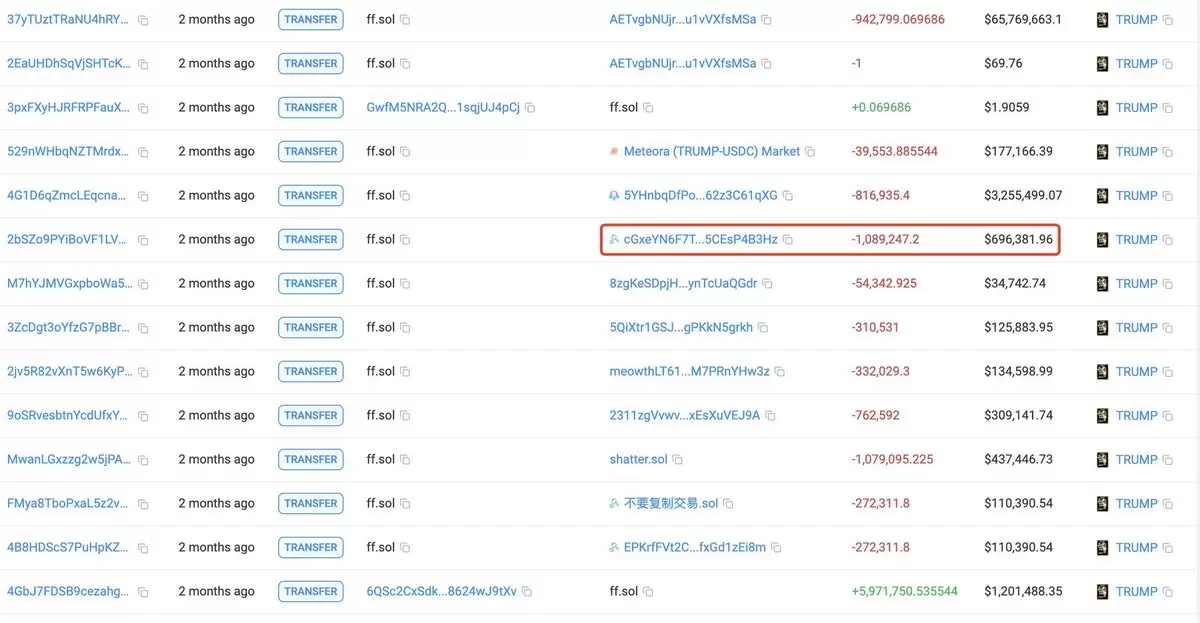1200x623 pixels.
Task: Copy address meowthLT61...M7PRnYHw3z via copy icon
Action: [x=780, y=372]
